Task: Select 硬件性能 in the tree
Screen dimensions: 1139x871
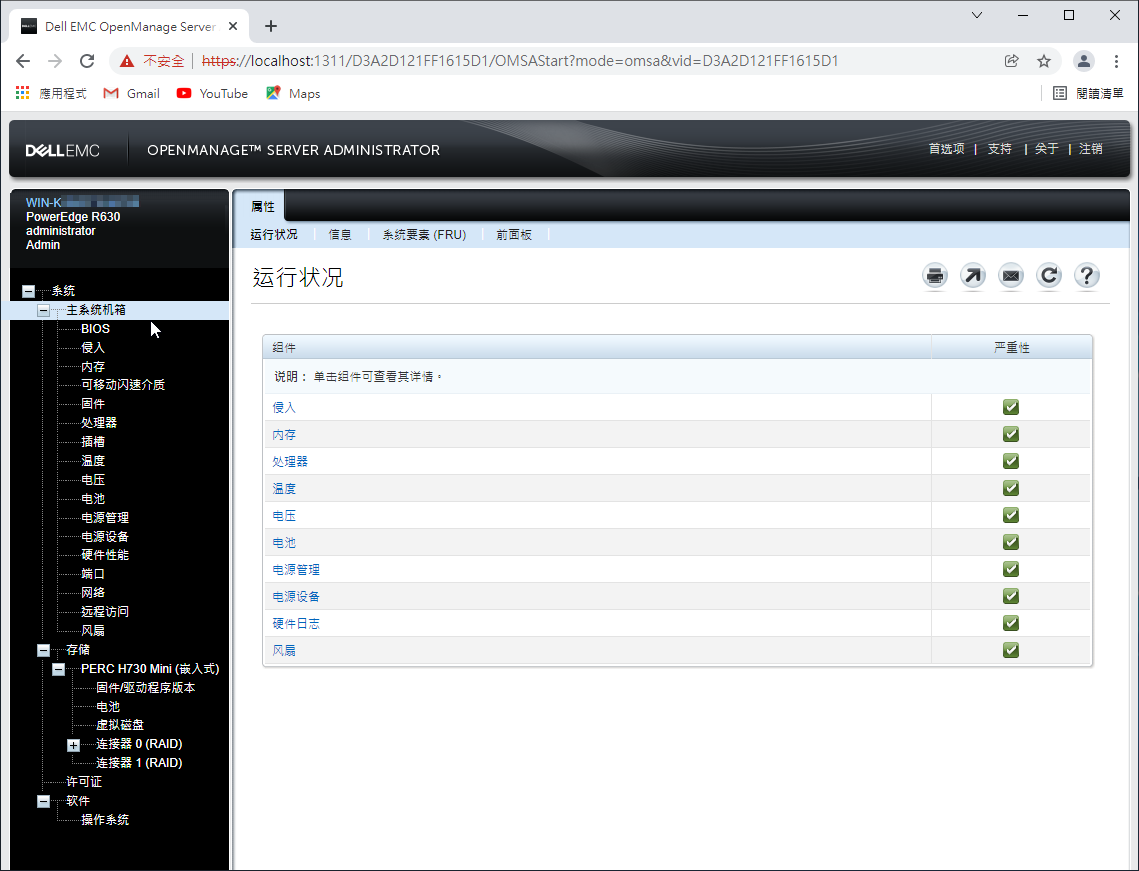Action: pos(105,555)
